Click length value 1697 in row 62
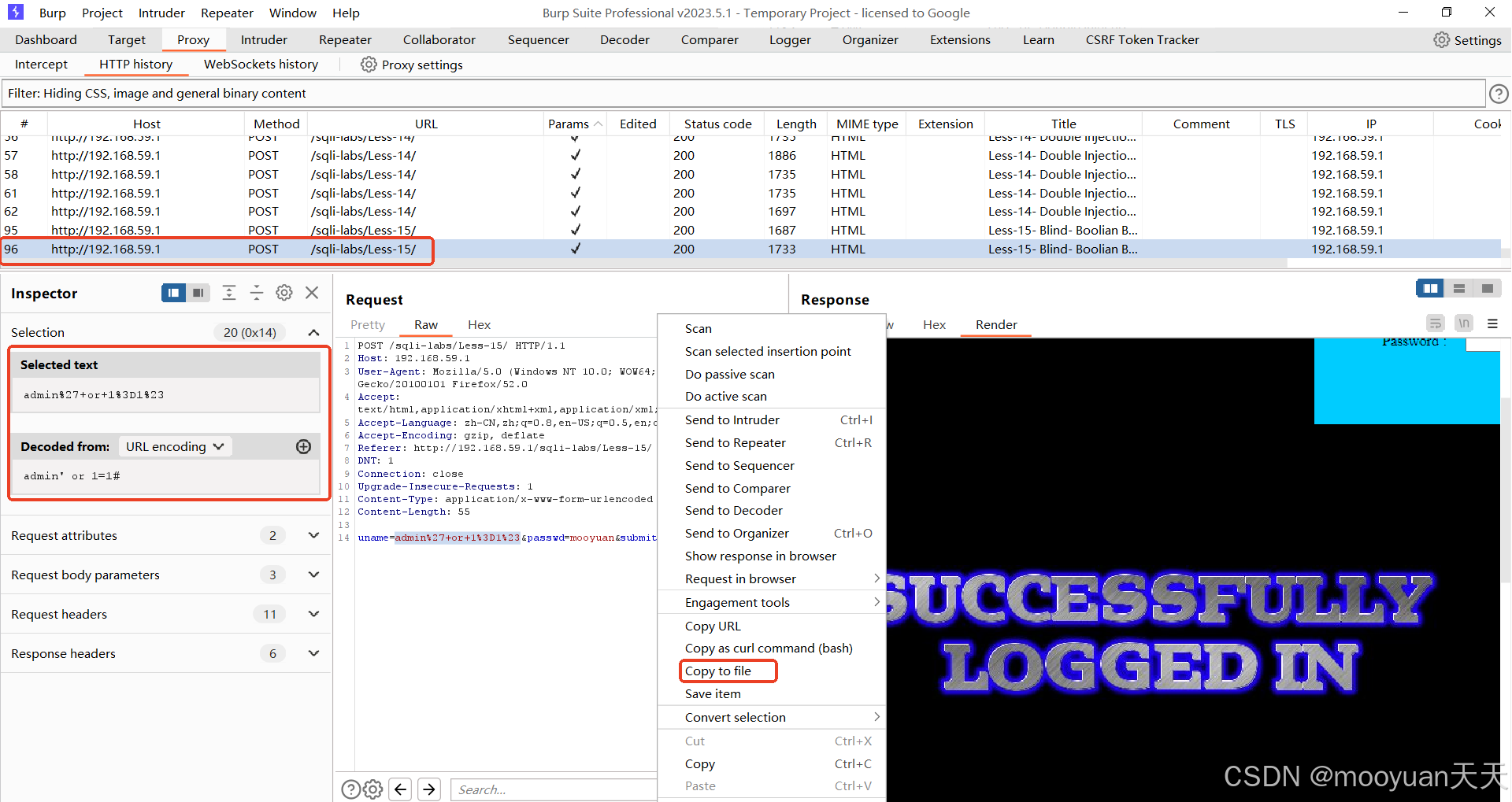The height and width of the screenshot is (802, 1512). [x=782, y=212]
